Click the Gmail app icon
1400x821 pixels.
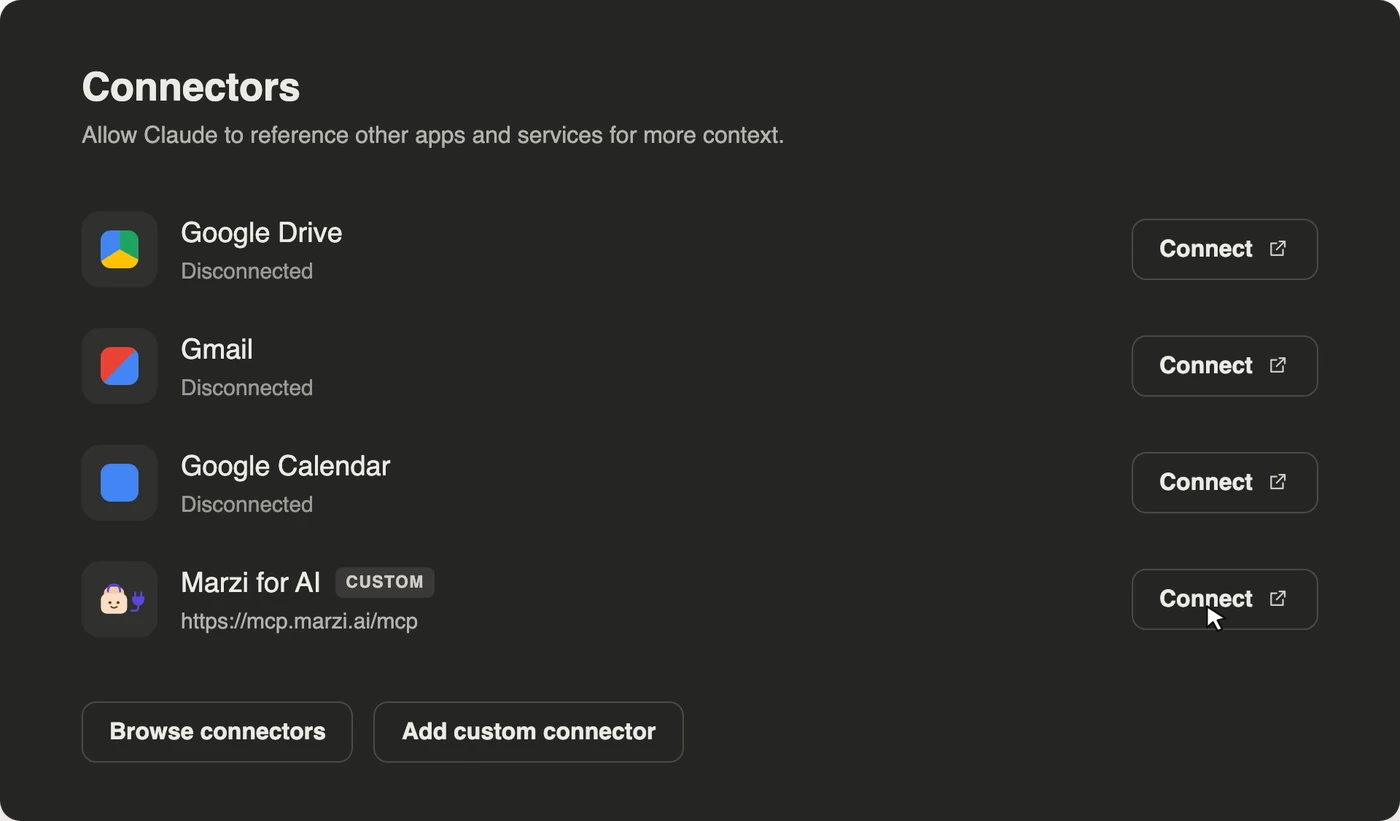pos(119,366)
